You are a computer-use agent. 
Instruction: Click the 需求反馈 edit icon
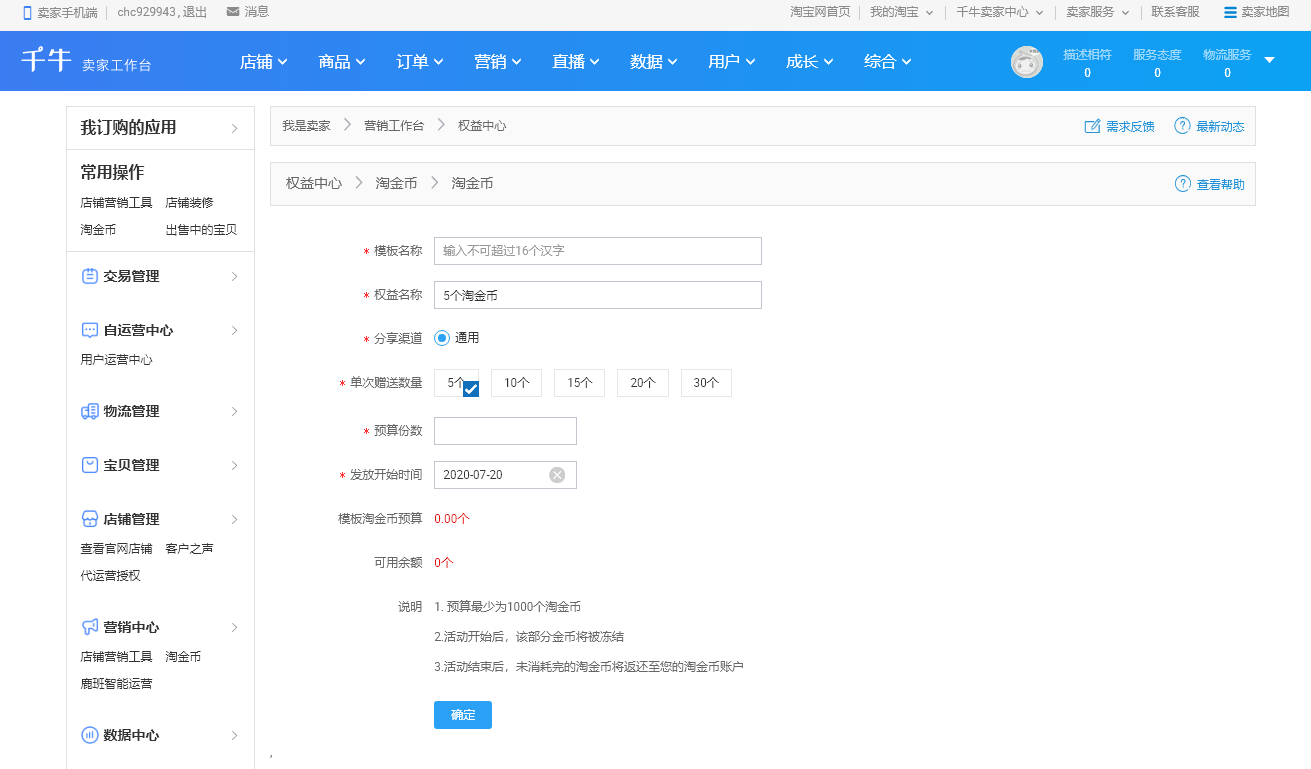tap(1092, 126)
